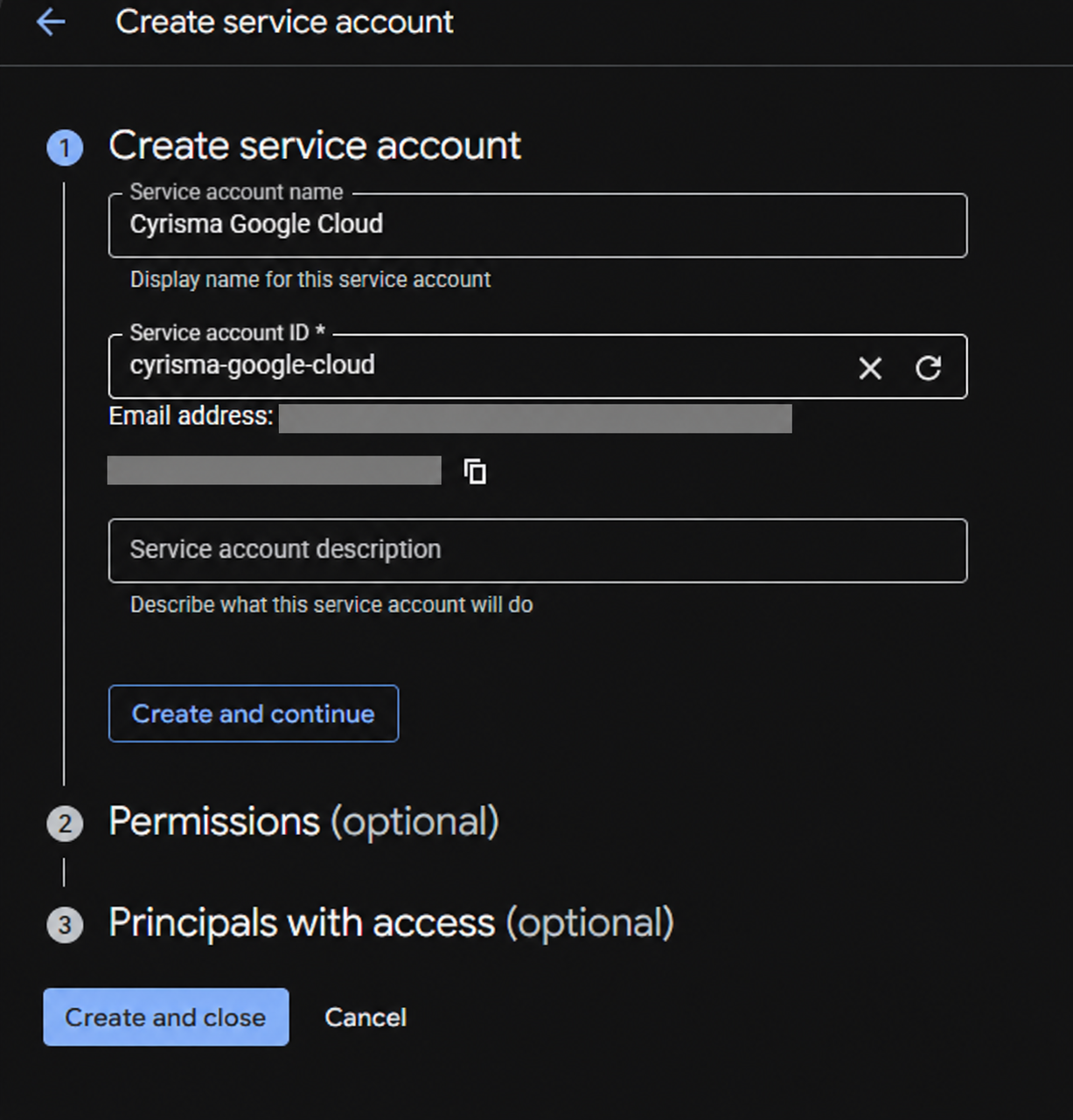Viewport: 1073px width, 1120px height.
Task: Click the 'Email address:' label
Action: pos(191,416)
